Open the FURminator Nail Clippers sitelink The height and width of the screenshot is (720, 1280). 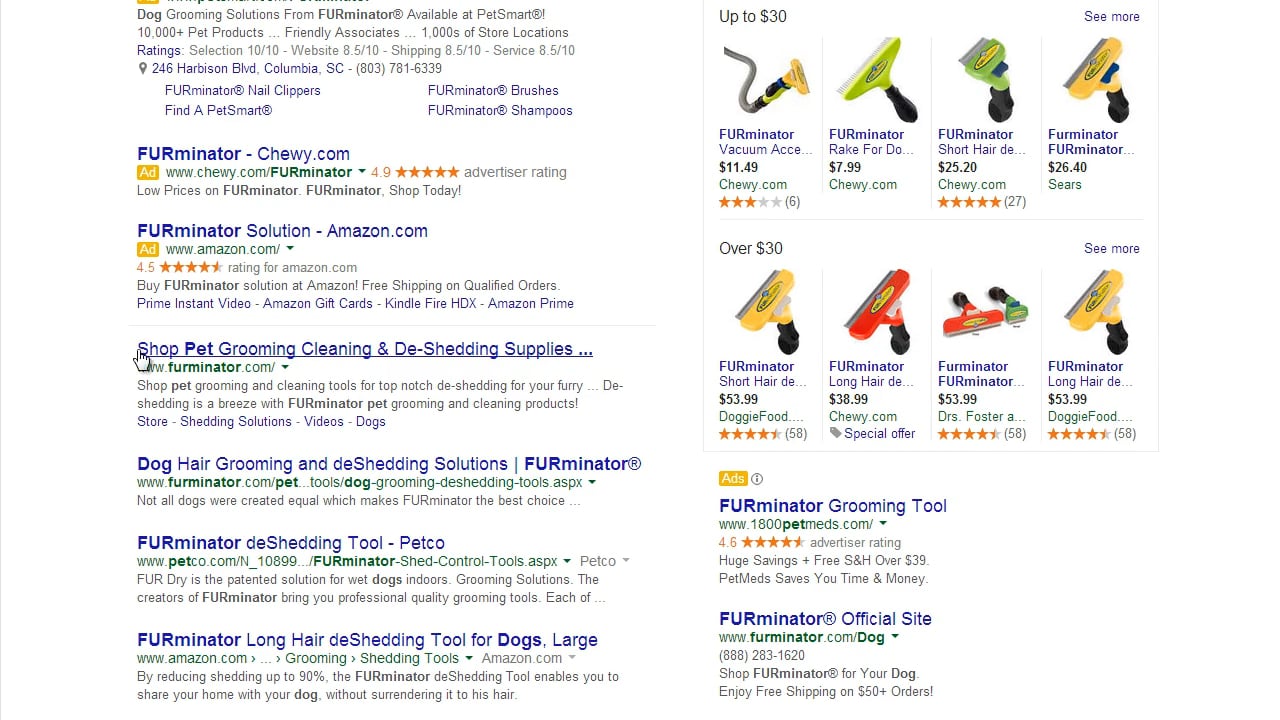(x=242, y=90)
